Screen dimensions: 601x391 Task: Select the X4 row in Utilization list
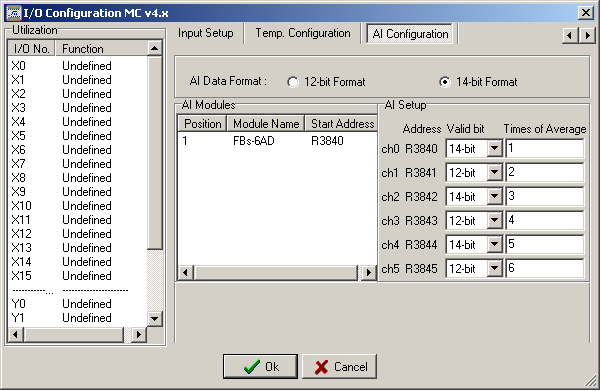[77, 122]
